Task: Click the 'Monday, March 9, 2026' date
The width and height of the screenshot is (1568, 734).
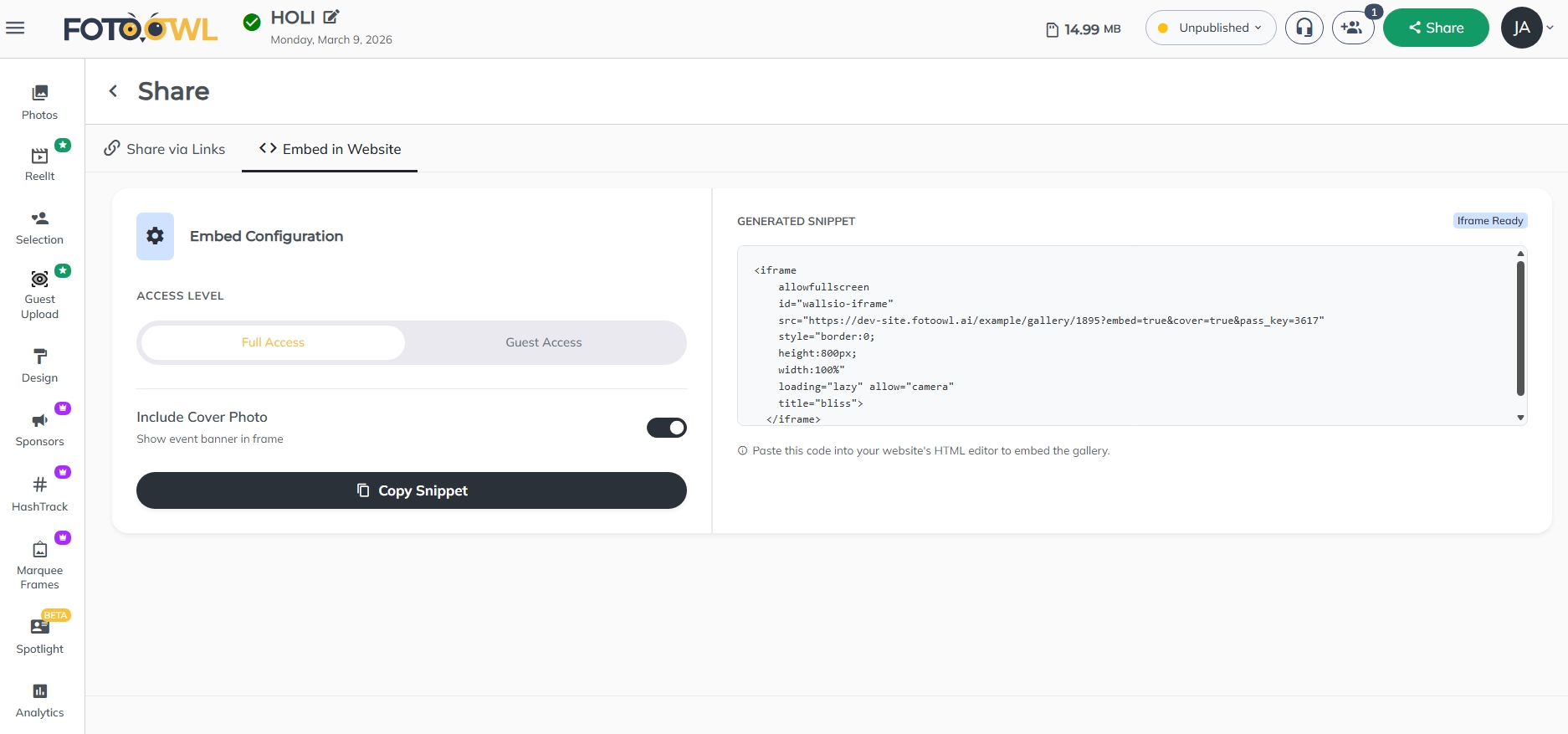Action: pyautogui.click(x=331, y=39)
